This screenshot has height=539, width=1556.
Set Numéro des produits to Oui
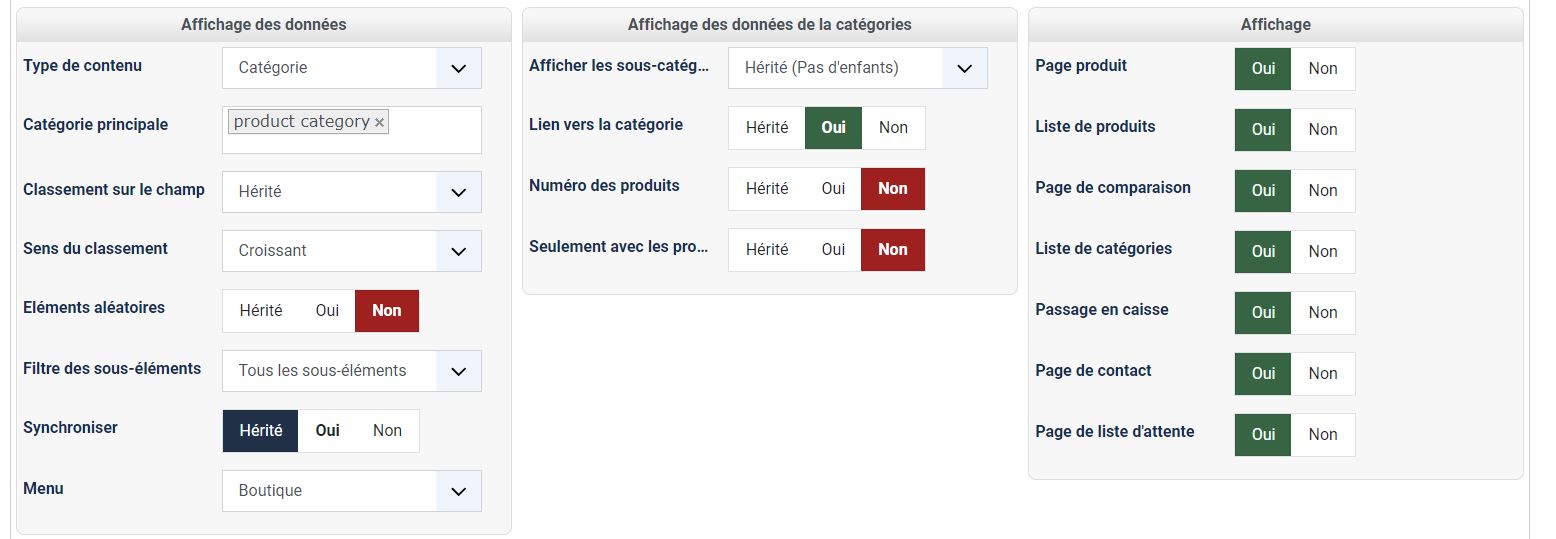[x=833, y=189]
